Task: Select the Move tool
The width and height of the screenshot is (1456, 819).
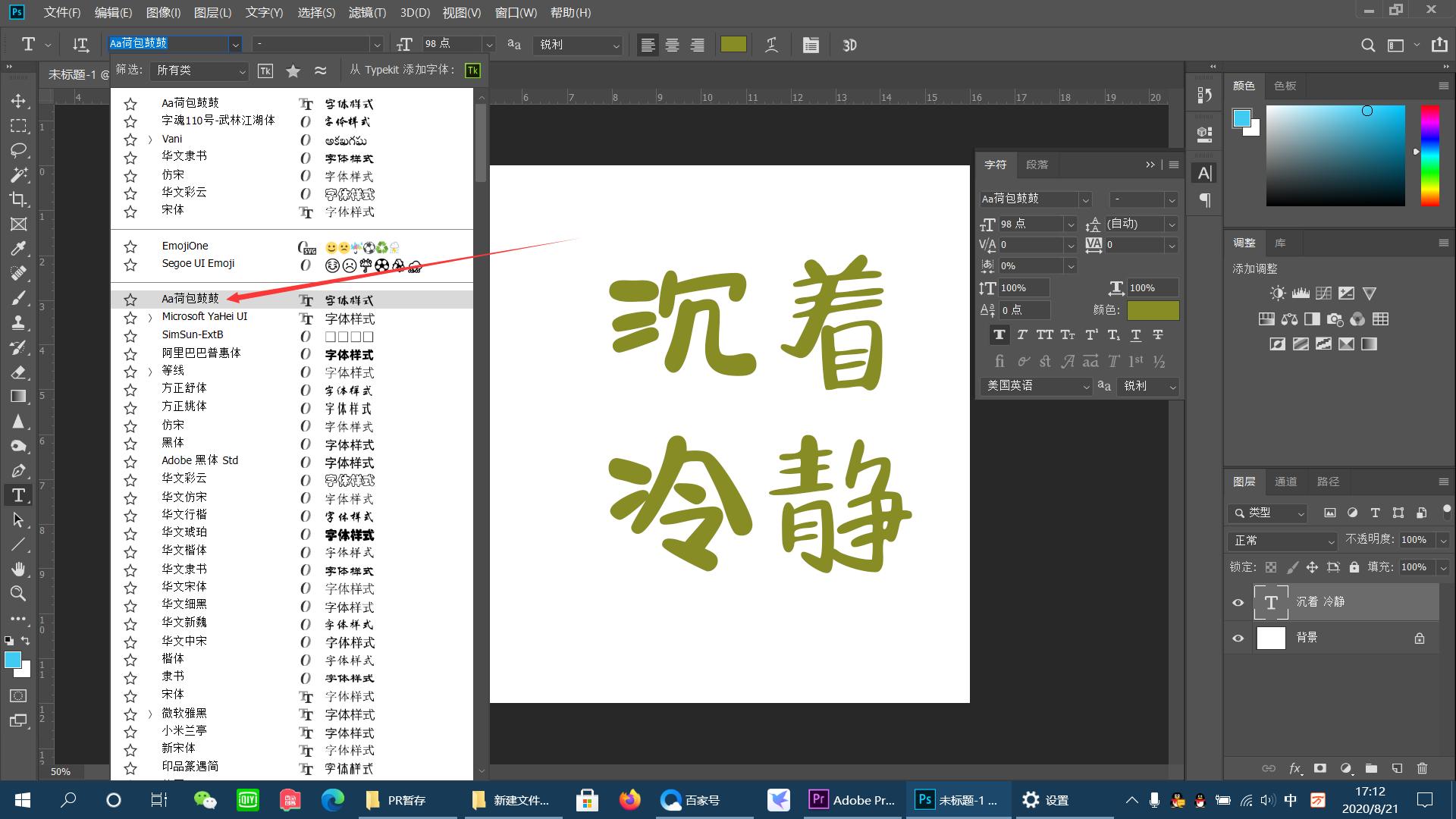Action: click(x=18, y=101)
